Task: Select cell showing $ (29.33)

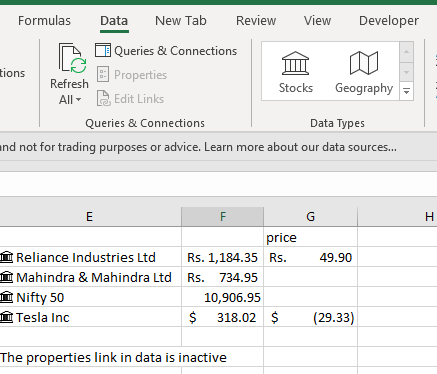Action: tap(310, 317)
